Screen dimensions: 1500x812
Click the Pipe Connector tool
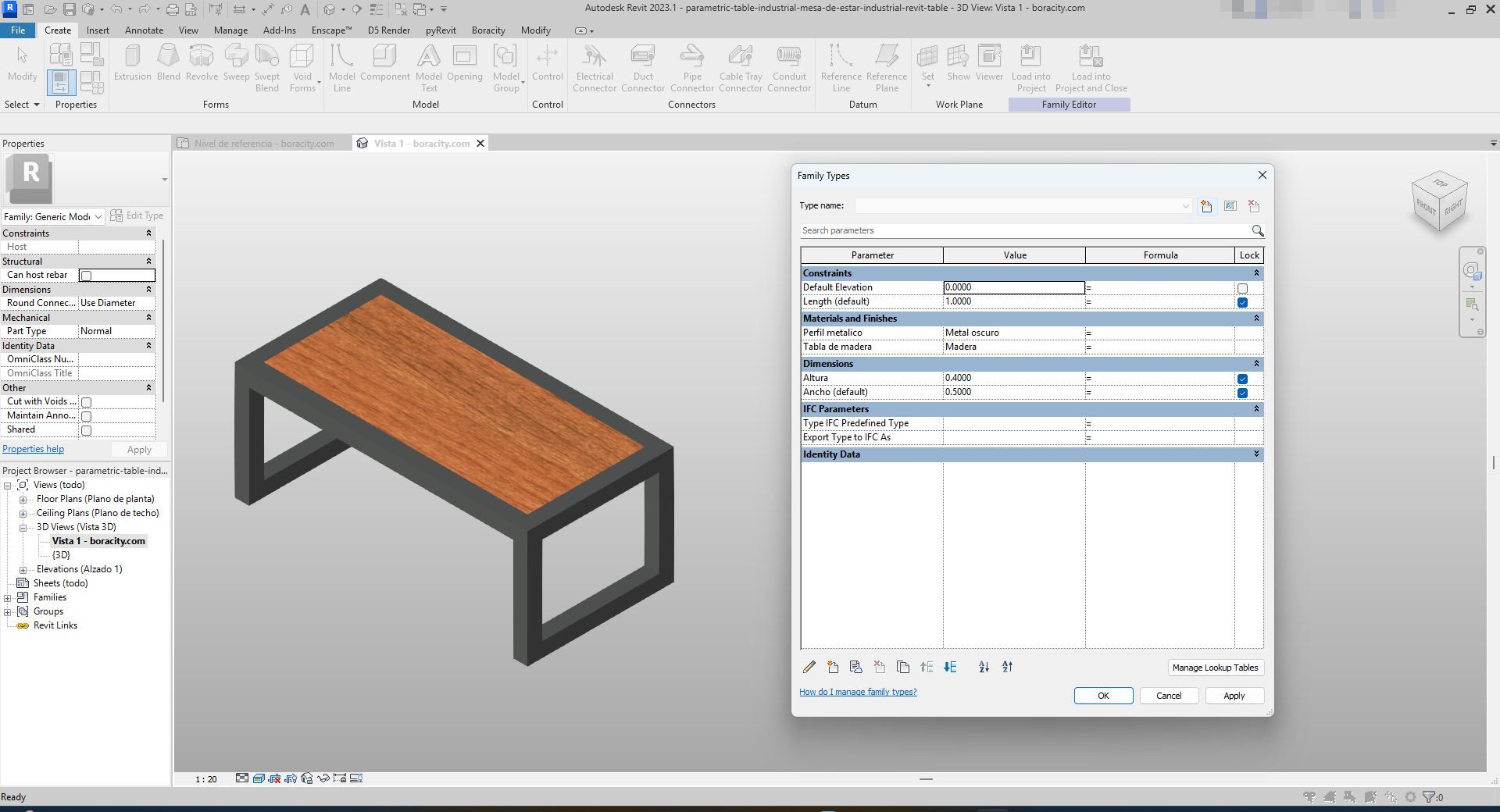click(691, 68)
